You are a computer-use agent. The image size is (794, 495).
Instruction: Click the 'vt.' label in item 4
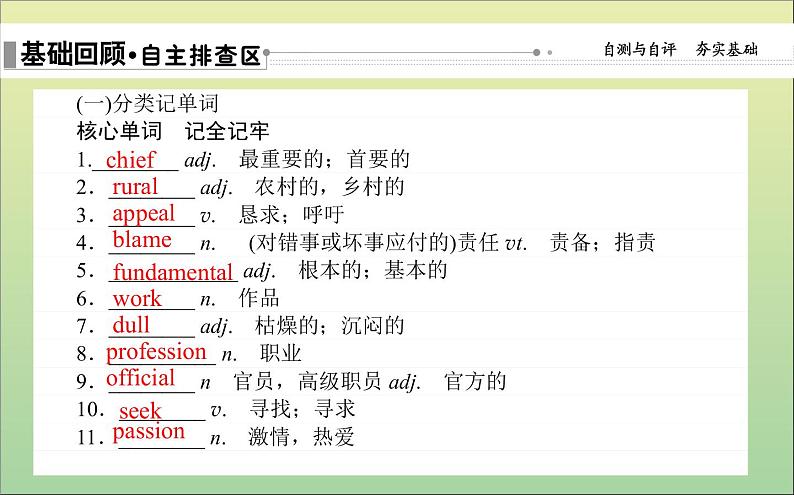pos(517,244)
